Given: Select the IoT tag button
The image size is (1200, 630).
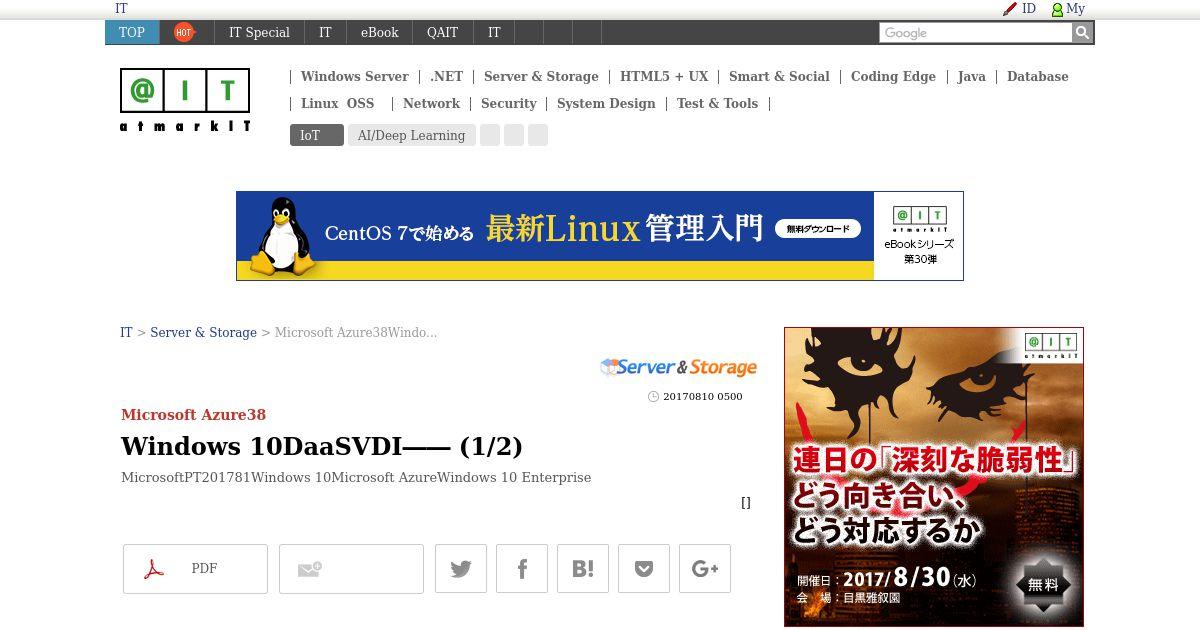Looking at the screenshot, I should pos(316,135).
